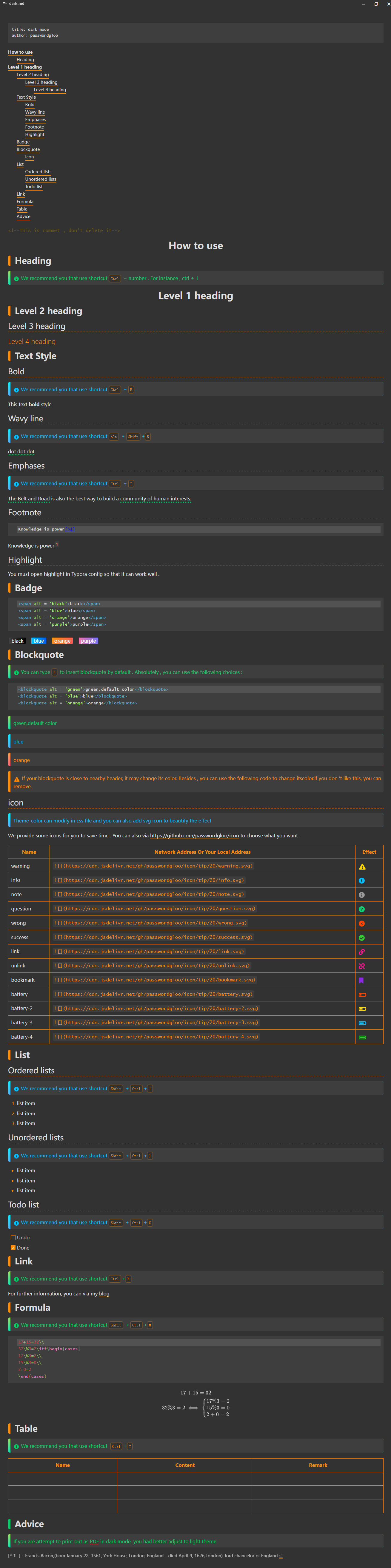Viewport: 391px width, 1568px height.
Task: Click the Remark header of empty table
Action: (x=318, y=1466)
